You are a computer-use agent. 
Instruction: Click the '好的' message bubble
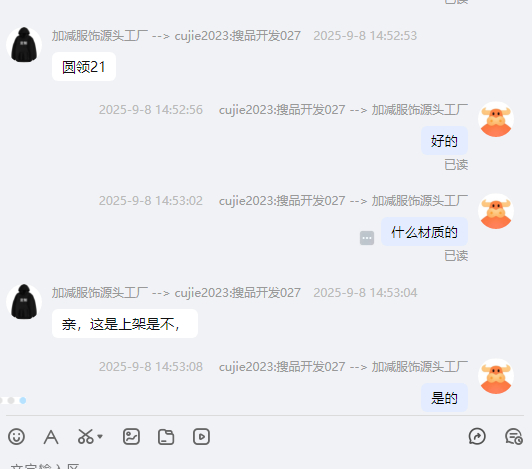[x=444, y=140]
